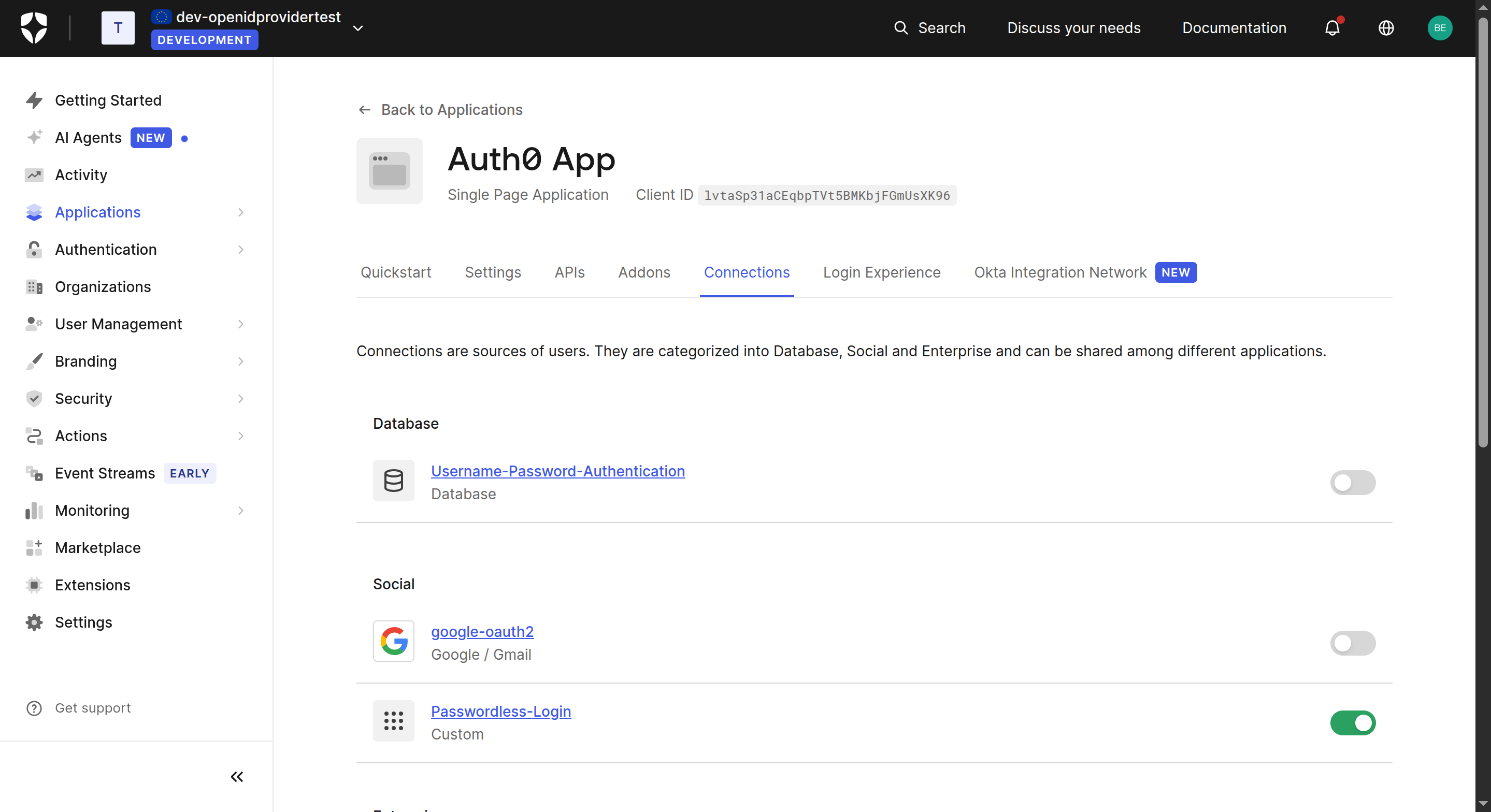The width and height of the screenshot is (1491, 812).
Task: Click the page vertical scrollbar
Action: click(x=1482, y=231)
